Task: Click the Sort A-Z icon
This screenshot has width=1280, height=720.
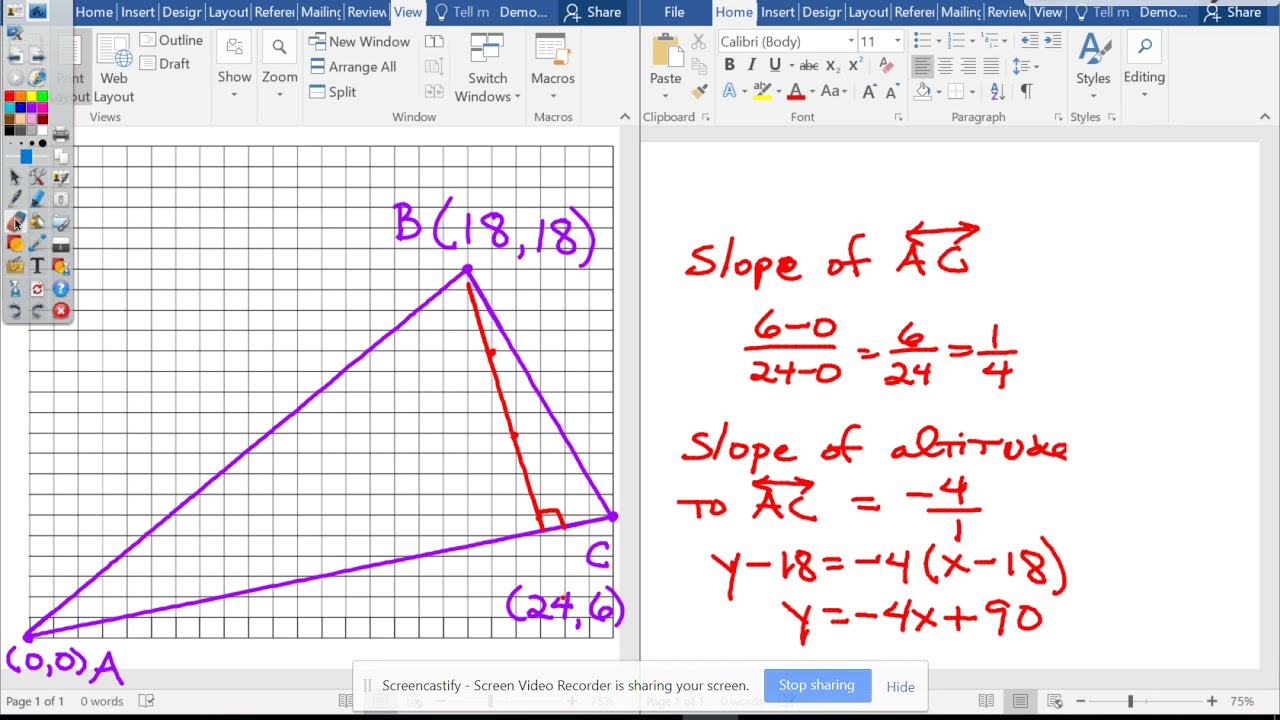Action: 997,91
